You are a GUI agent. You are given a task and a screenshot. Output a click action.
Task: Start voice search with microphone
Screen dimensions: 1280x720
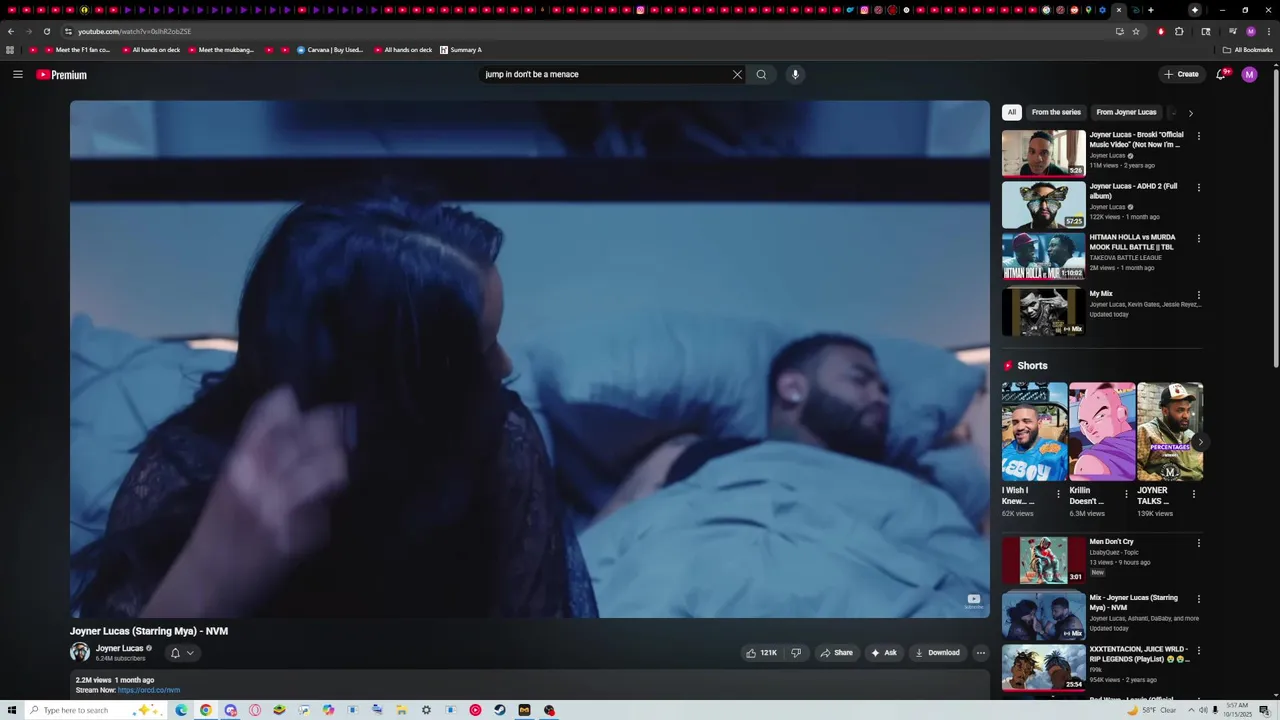[x=795, y=74]
